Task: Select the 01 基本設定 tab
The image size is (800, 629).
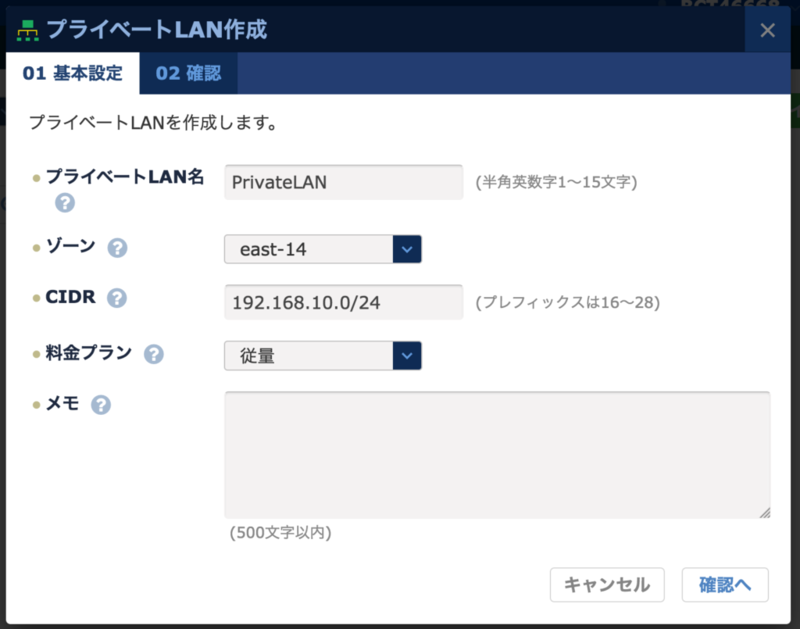Action: (72, 73)
